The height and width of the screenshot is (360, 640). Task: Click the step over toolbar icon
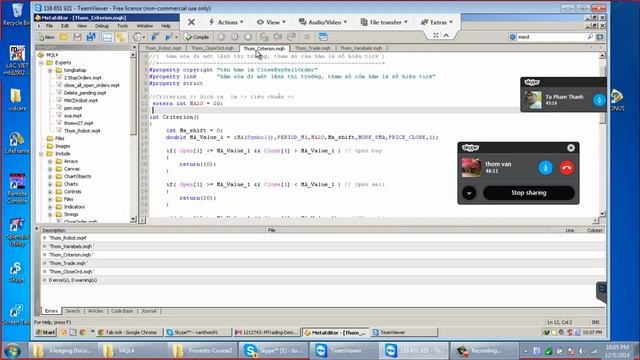[278, 37]
